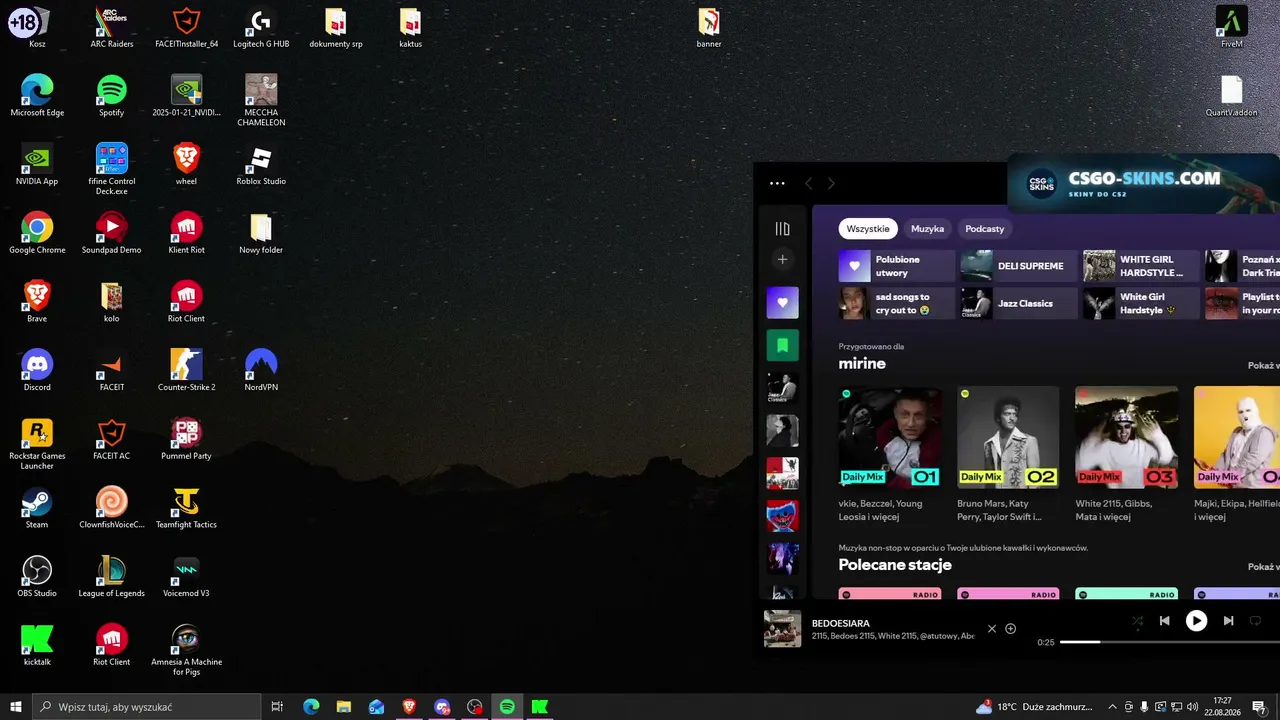Select the NVIDIA App desktop icon
The width and height of the screenshot is (1280, 720).
(37, 165)
